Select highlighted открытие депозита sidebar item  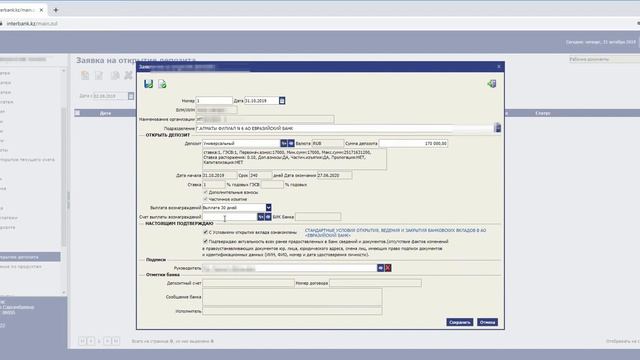tap(30, 257)
